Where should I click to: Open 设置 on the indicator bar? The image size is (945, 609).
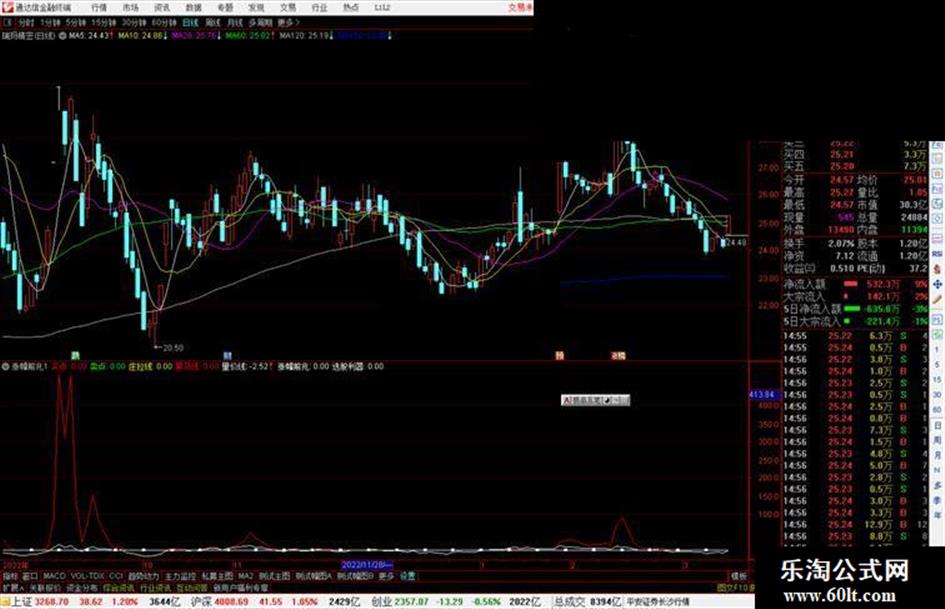click(x=407, y=576)
